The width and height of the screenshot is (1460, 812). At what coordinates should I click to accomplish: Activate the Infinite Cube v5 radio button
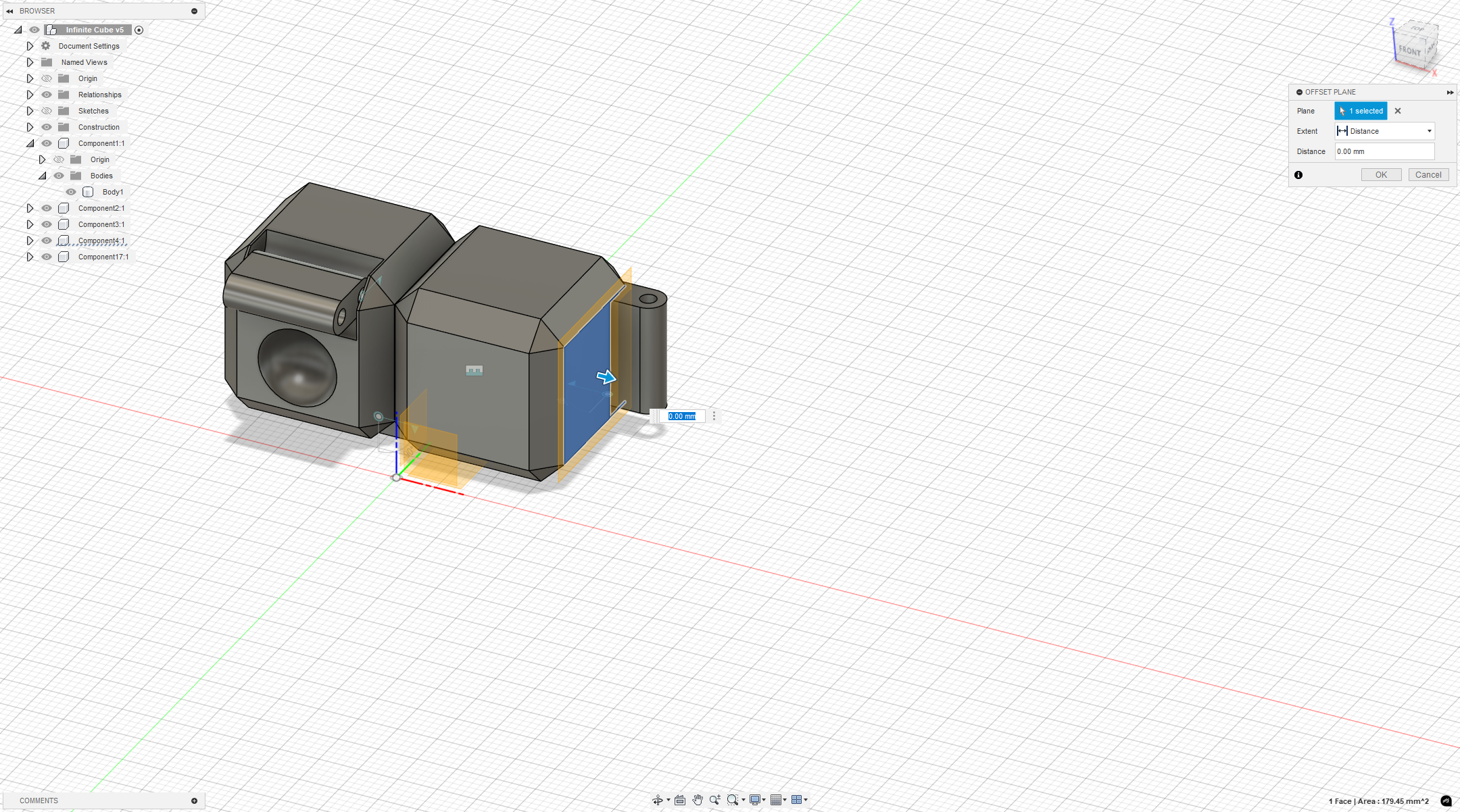coord(139,30)
